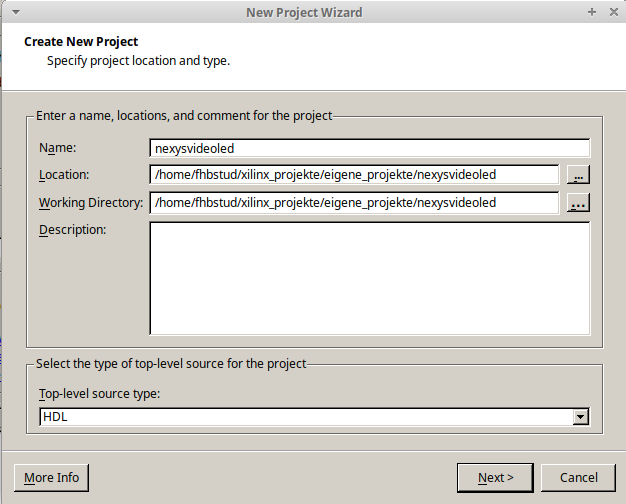The image size is (626, 504).
Task: Open the Top-level source type combo box
Action: 305,417
